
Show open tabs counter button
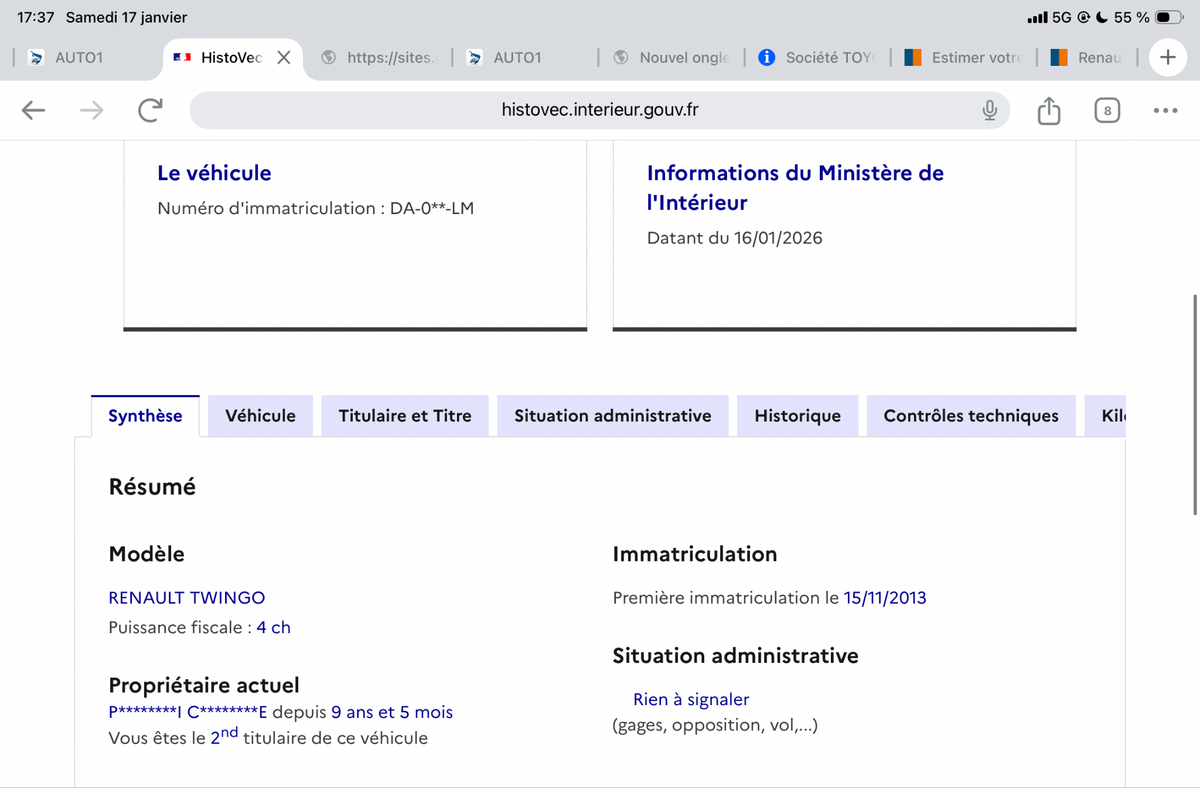[1107, 110]
